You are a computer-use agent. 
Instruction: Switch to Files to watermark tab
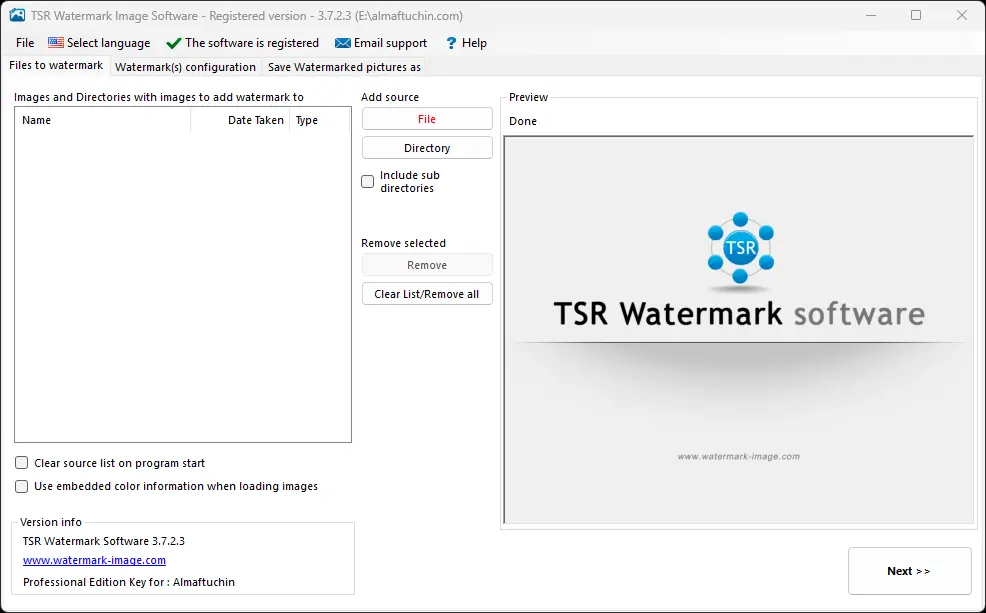[56, 65]
